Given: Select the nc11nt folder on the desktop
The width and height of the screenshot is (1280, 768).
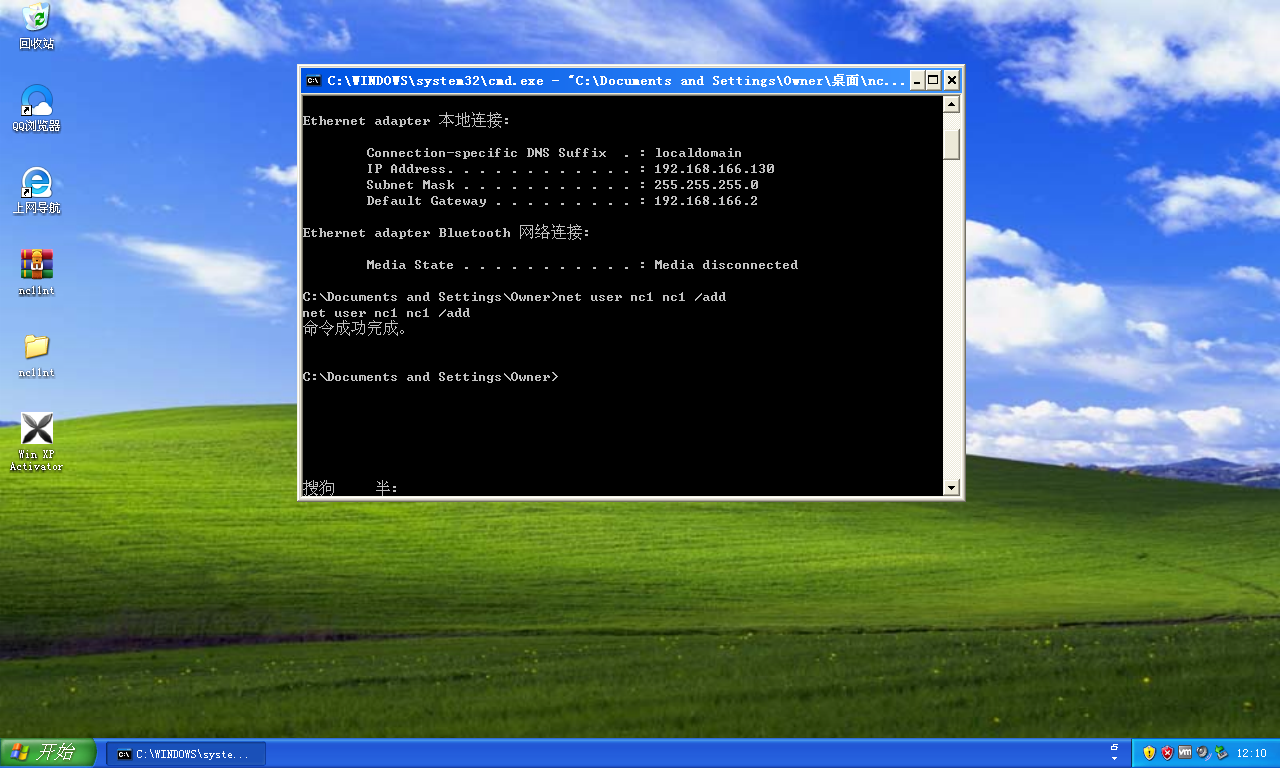Looking at the screenshot, I should 37,355.
